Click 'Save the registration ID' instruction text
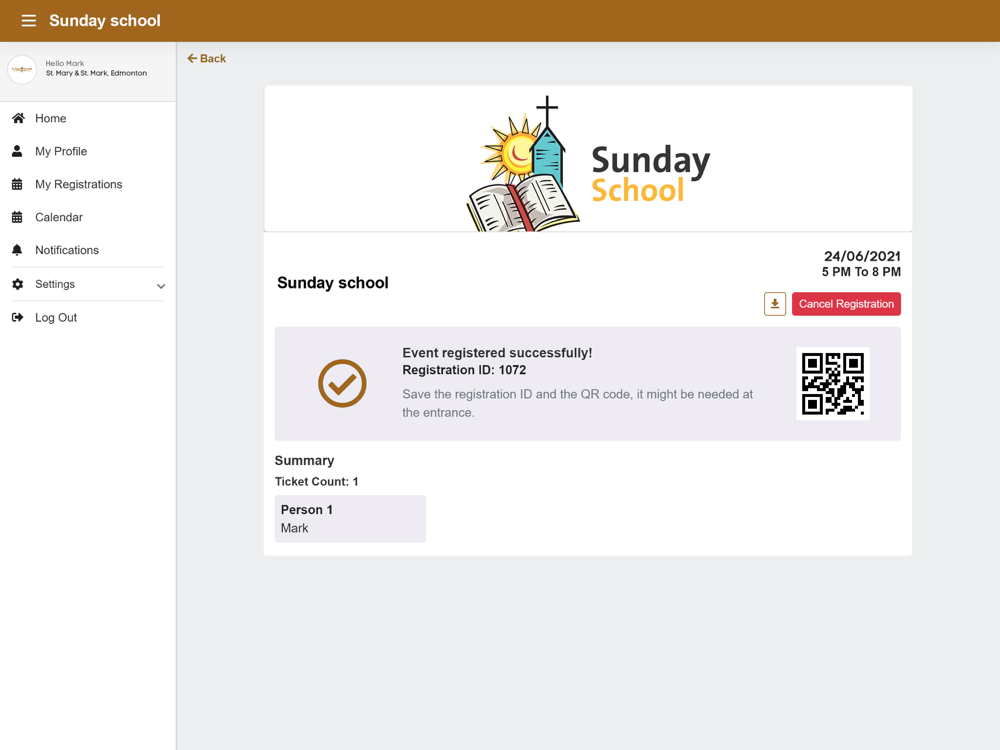The height and width of the screenshot is (750, 1000). 578,403
